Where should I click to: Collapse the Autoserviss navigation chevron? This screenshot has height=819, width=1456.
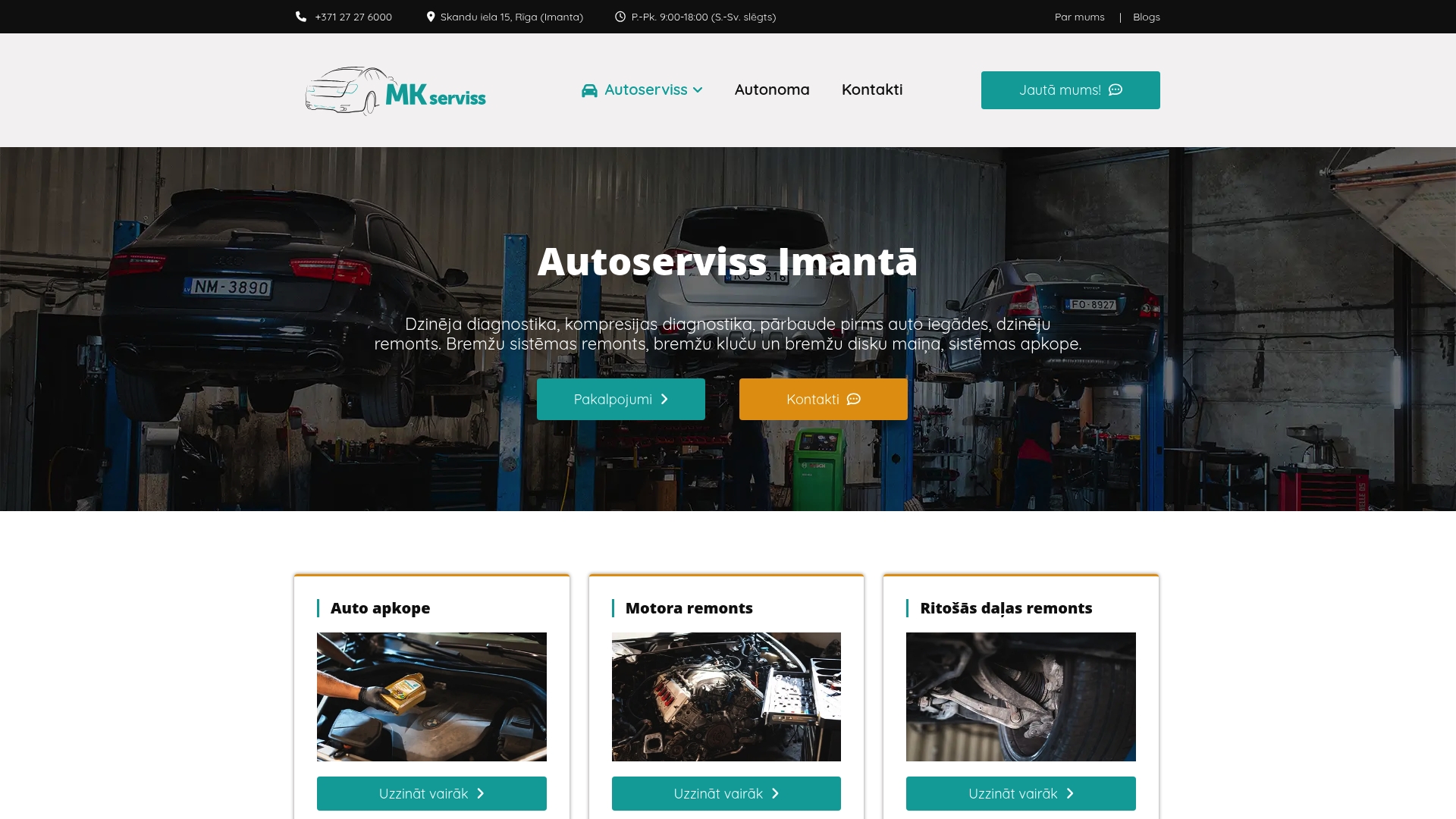697,90
